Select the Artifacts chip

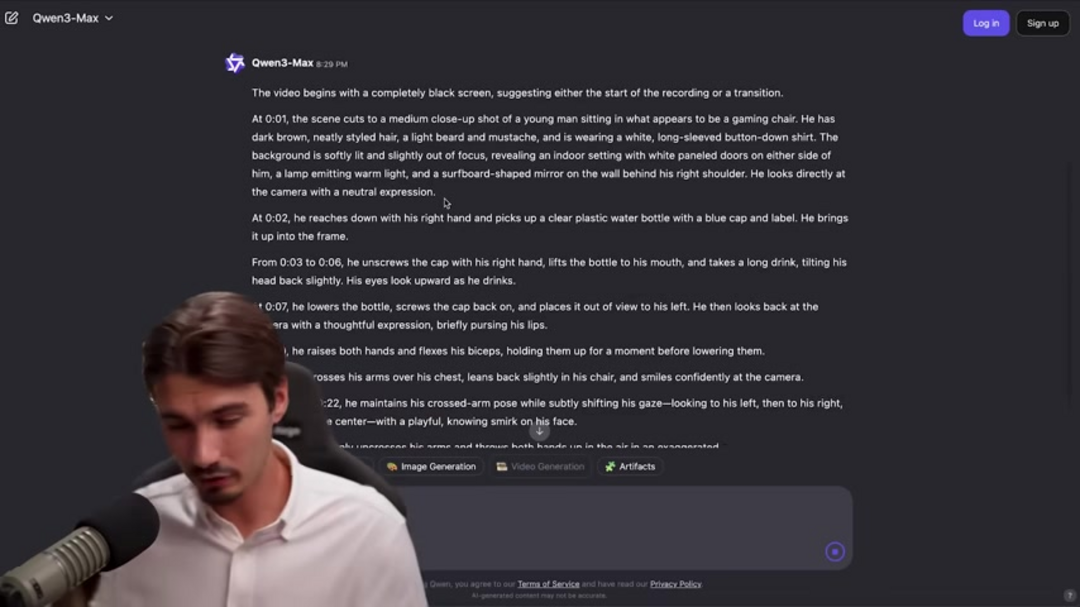click(630, 466)
